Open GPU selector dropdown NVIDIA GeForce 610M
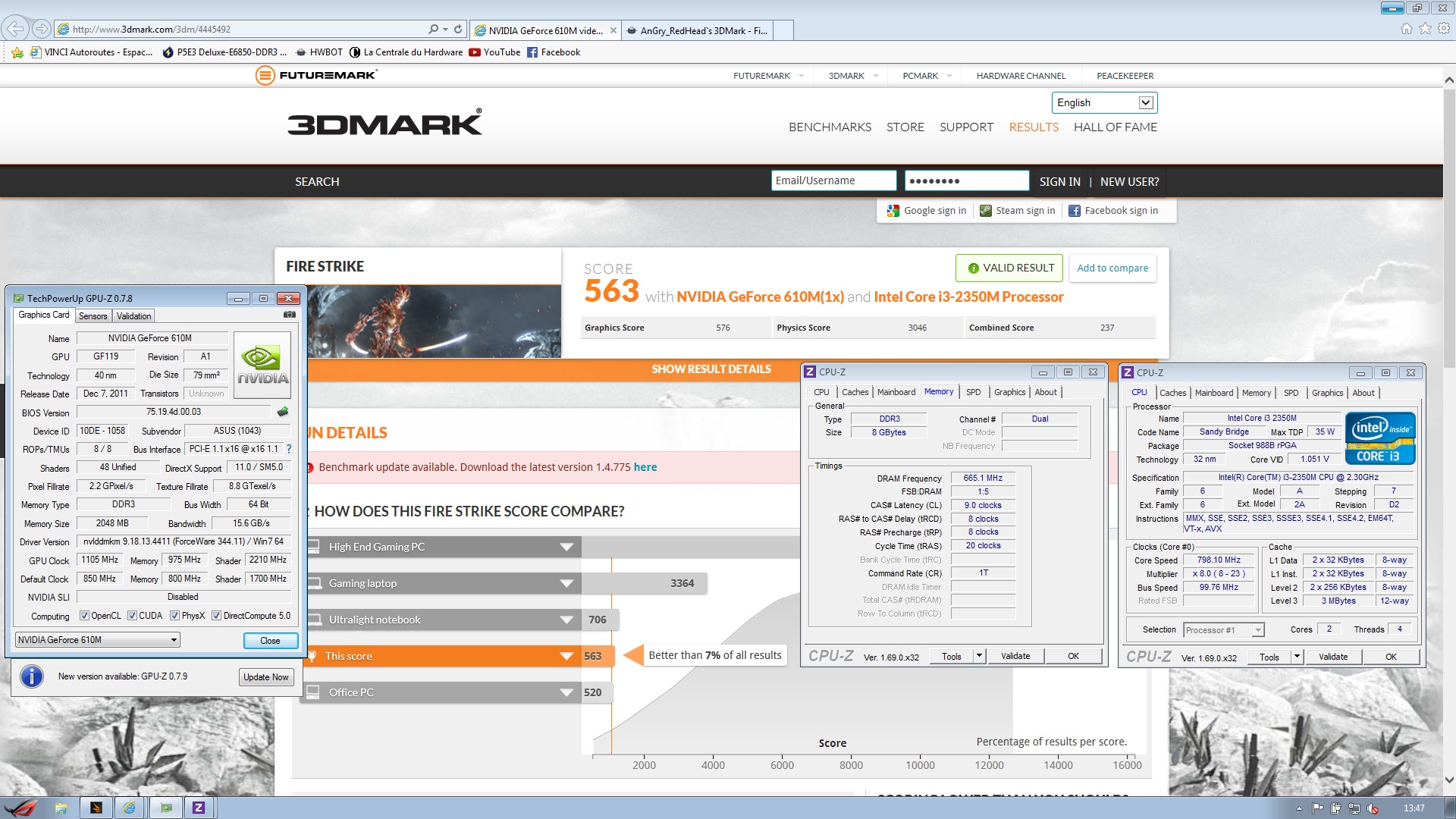 pyautogui.click(x=98, y=640)
